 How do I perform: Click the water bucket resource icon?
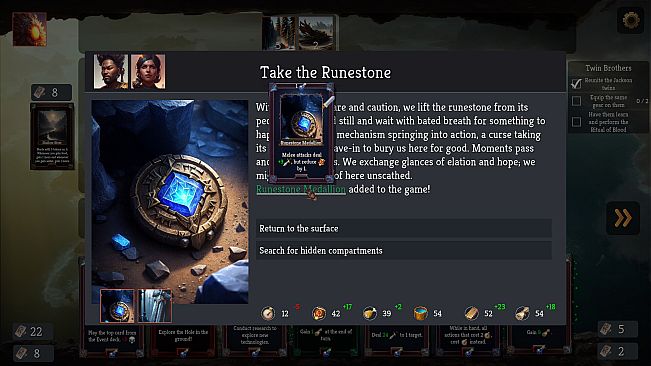pyautogui.click(x=421, y=313)
